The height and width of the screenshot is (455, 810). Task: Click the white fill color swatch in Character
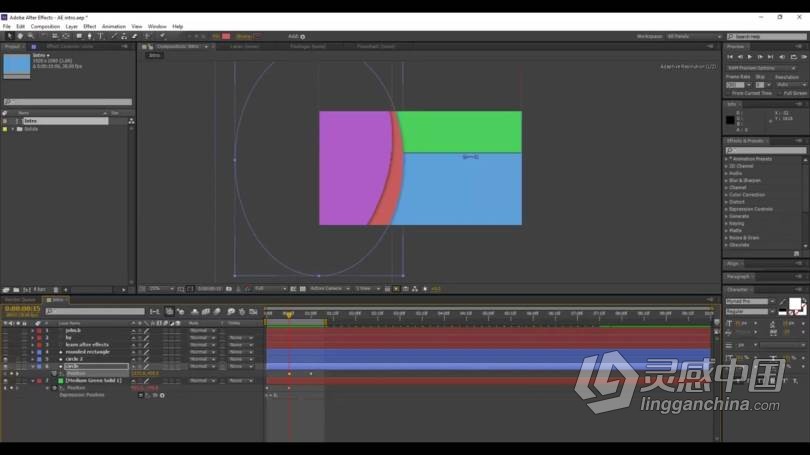point(794,303)
